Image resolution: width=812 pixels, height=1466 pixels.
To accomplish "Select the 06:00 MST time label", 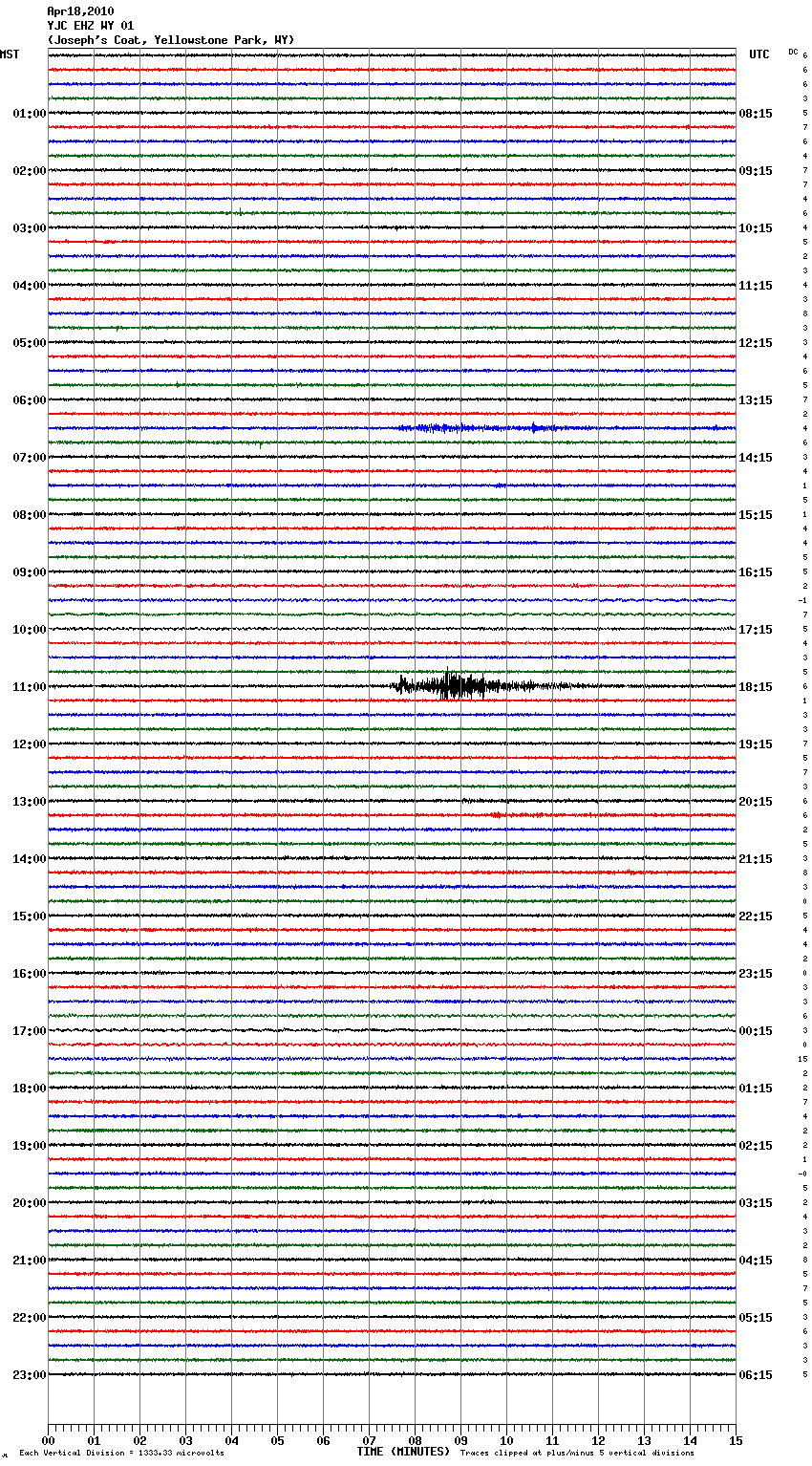I will coord(29,400).
